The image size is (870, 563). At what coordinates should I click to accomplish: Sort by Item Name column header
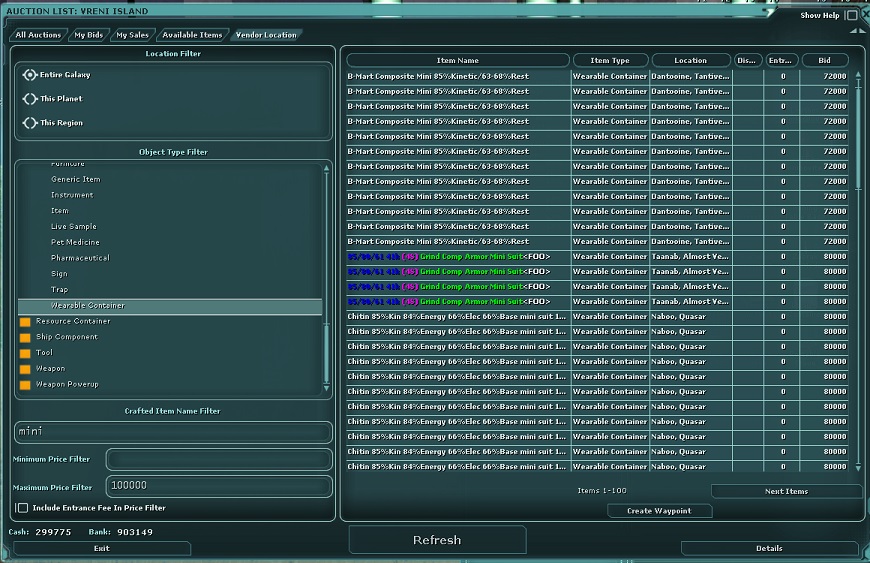(x=458, y=60)
